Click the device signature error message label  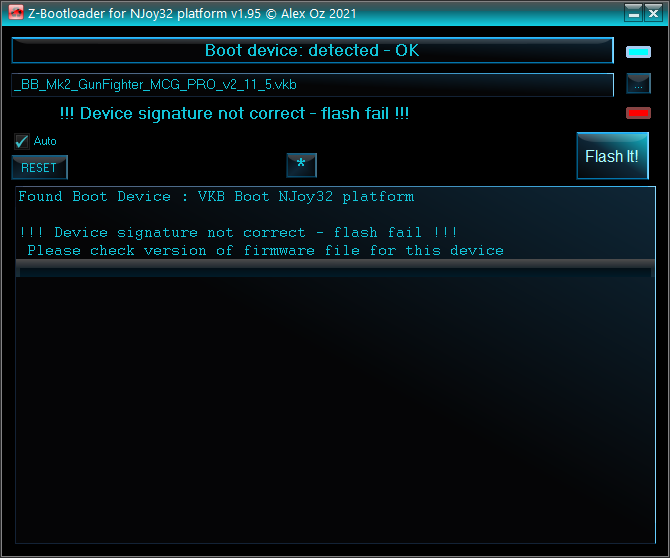tap(234, 114)
